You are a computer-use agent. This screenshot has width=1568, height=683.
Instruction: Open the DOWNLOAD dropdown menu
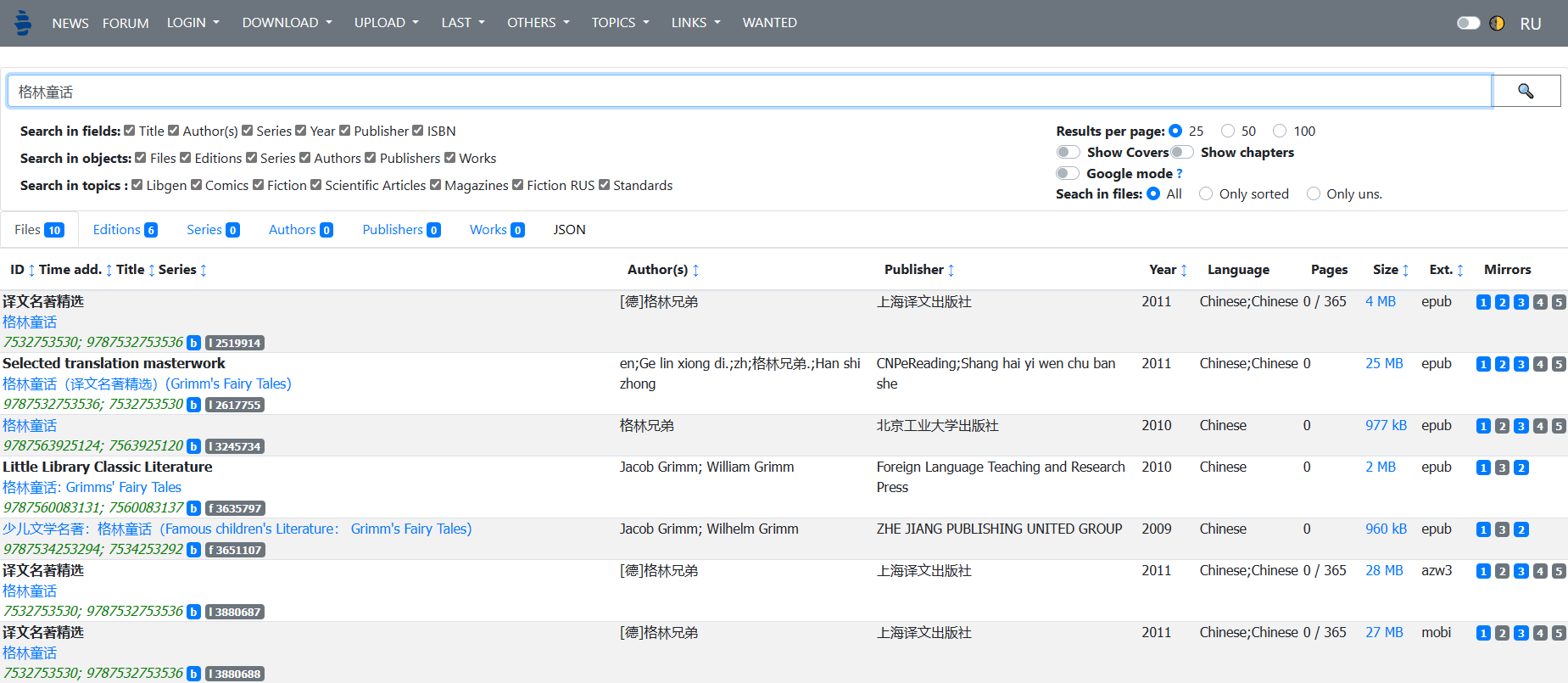tap(287, 23)
